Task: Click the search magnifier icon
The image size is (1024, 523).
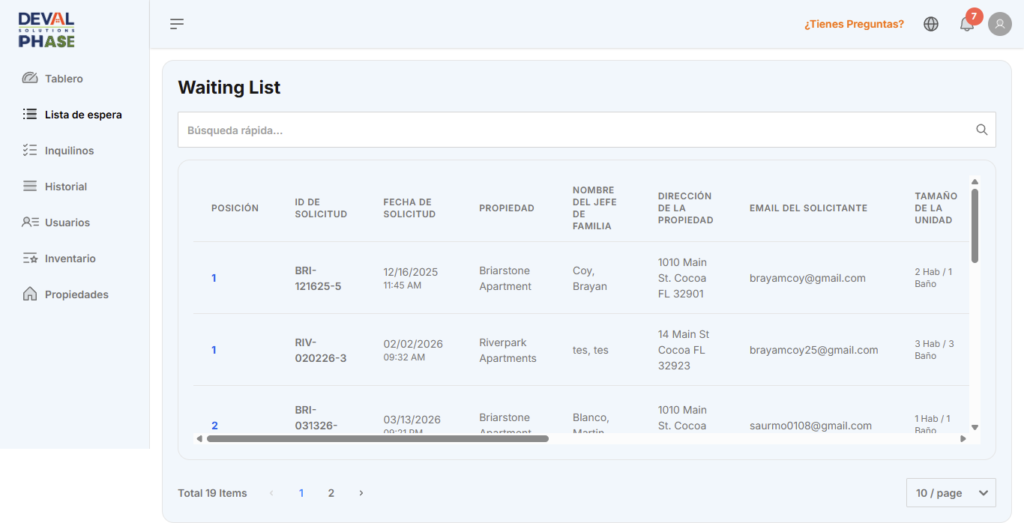Action: coord(982,130)
